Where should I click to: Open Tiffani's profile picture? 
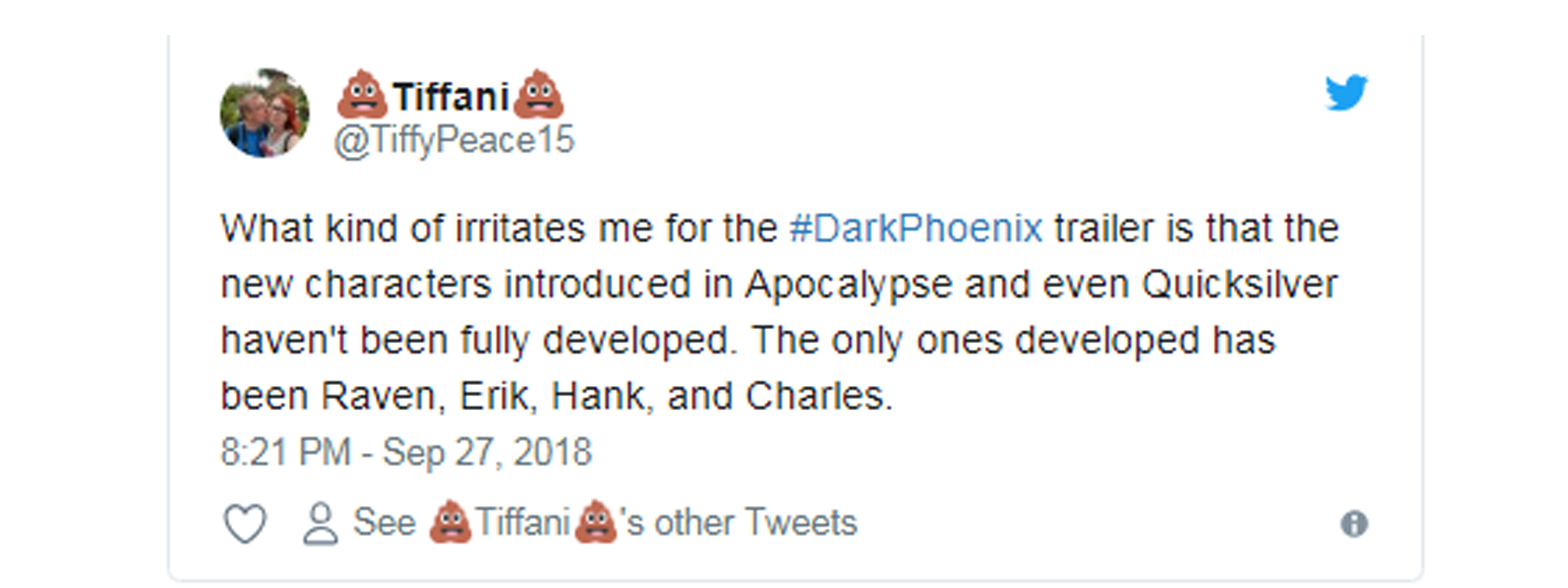click(x=264, y=113)
